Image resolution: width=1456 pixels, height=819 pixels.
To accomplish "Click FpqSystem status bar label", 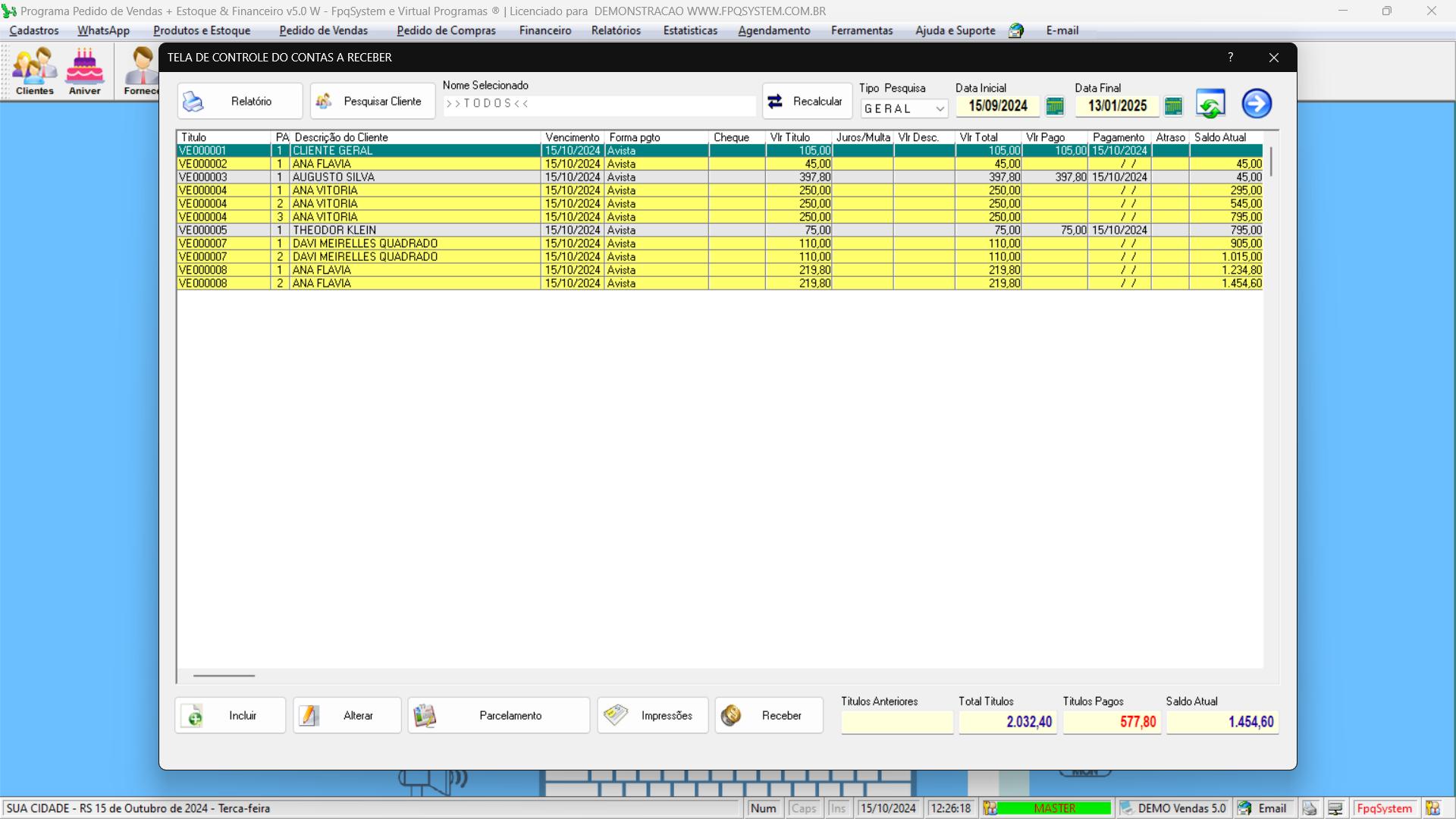I will point(1385,808).
